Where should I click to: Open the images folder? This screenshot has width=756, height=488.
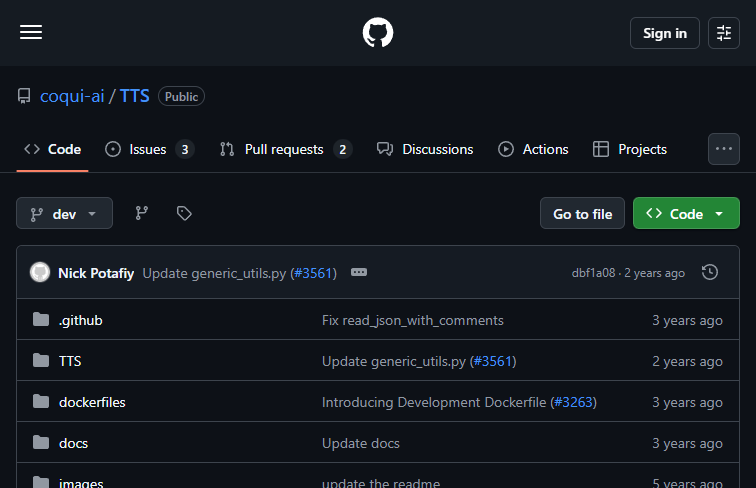click(81, 482)
